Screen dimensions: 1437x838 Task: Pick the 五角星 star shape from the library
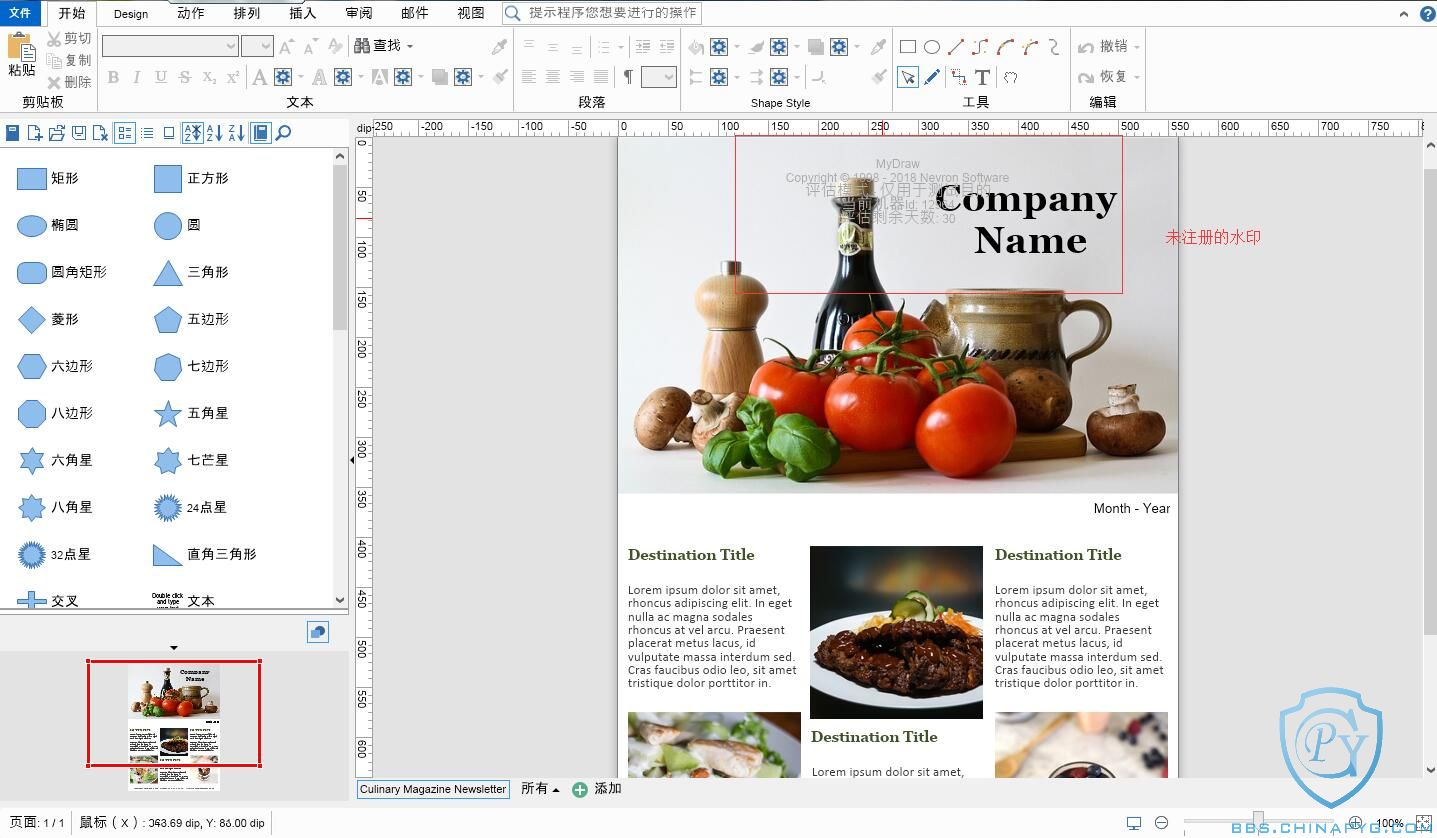(x=191, y=413)
